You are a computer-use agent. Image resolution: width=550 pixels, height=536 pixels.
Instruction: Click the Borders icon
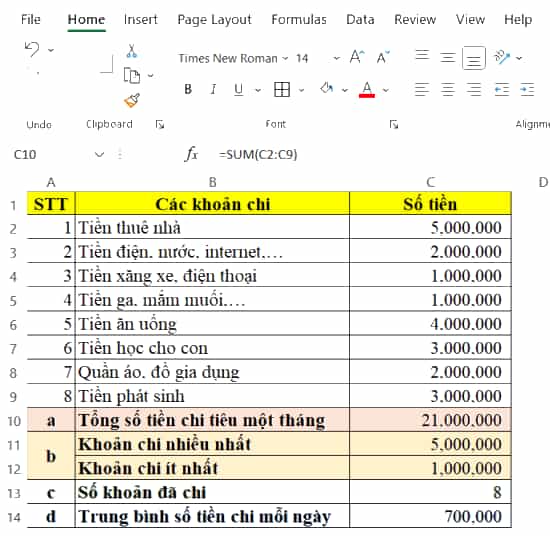point(282,89)
